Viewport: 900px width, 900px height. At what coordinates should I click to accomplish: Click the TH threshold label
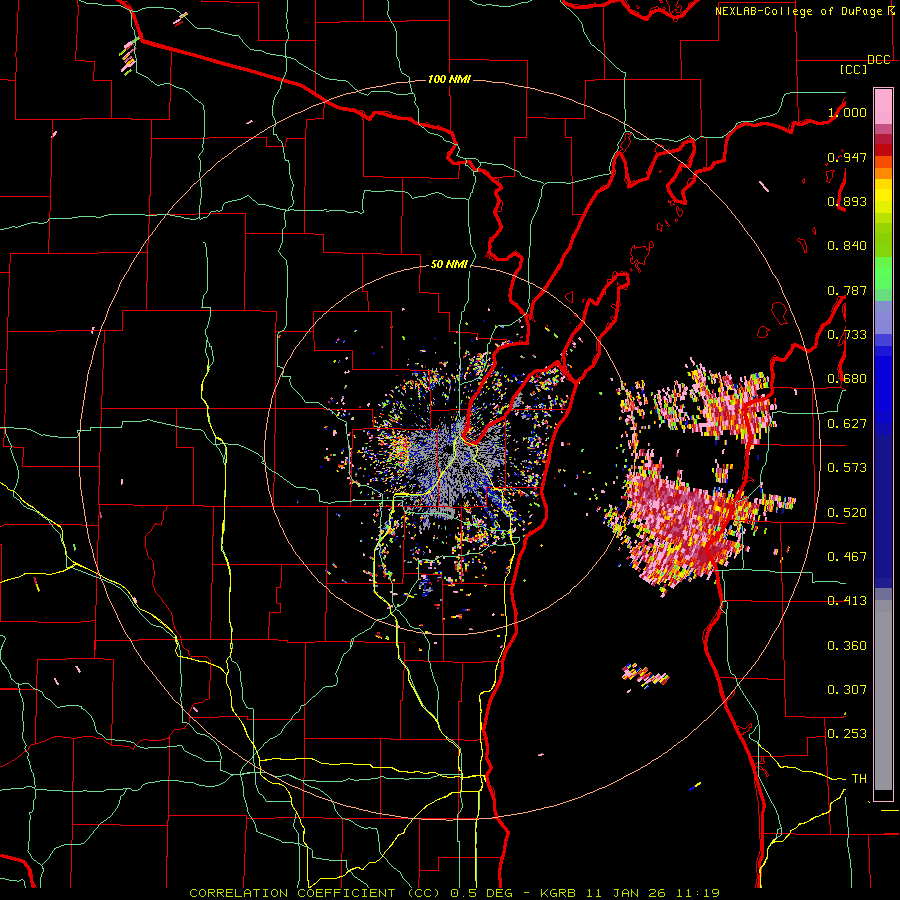pos(859,779)
